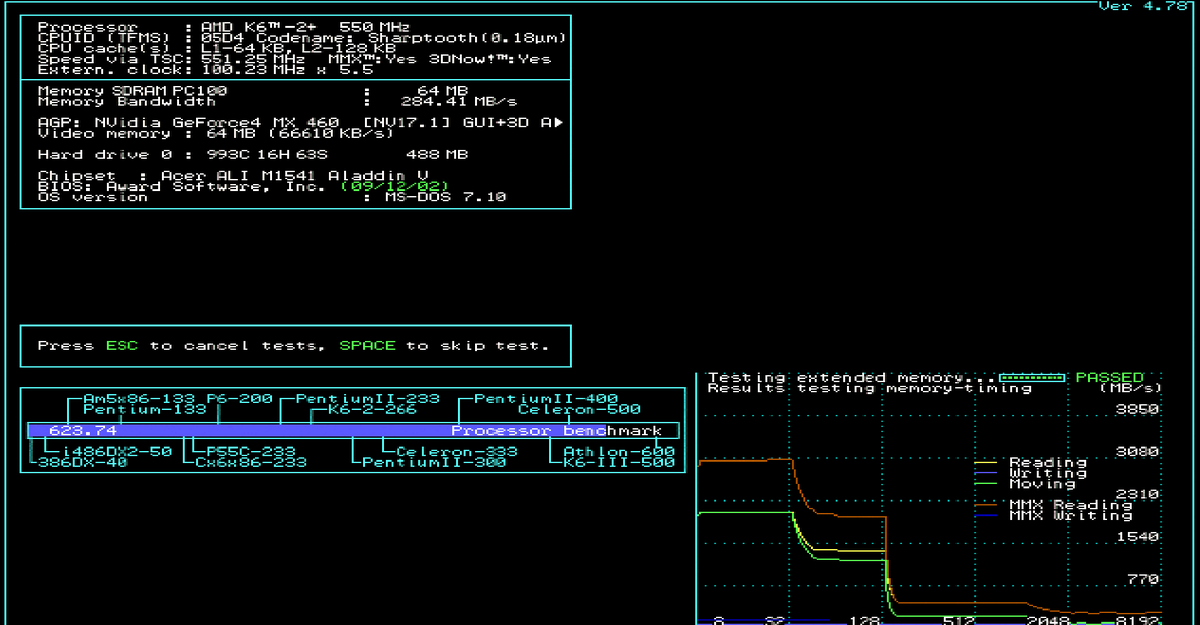This screenshot has height=625, width=1200.
Task: Click the MS-DOS 7.10 OS version value
Action: 445,196
